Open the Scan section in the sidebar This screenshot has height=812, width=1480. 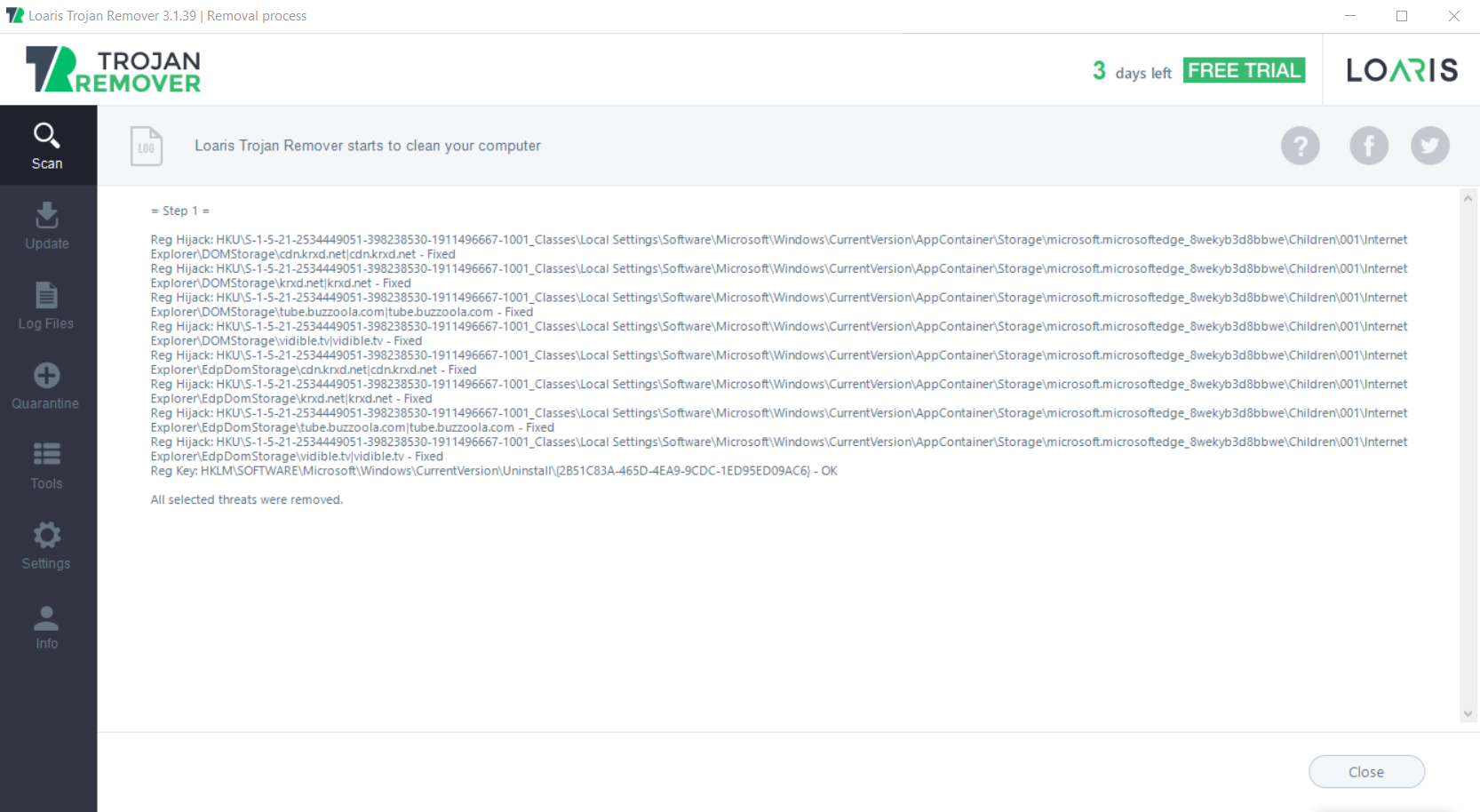(47, 146)
